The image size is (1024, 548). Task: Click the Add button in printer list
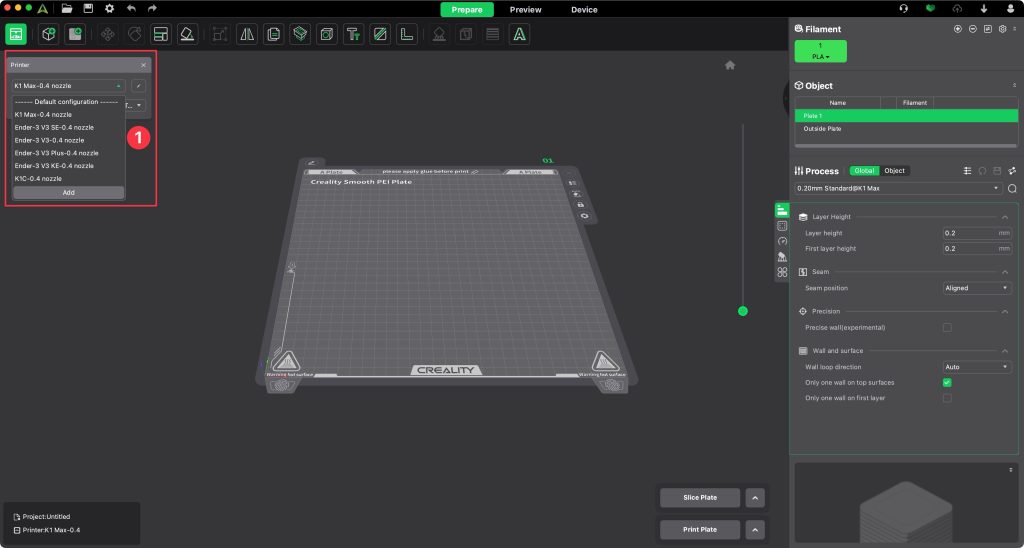(68, 192)
